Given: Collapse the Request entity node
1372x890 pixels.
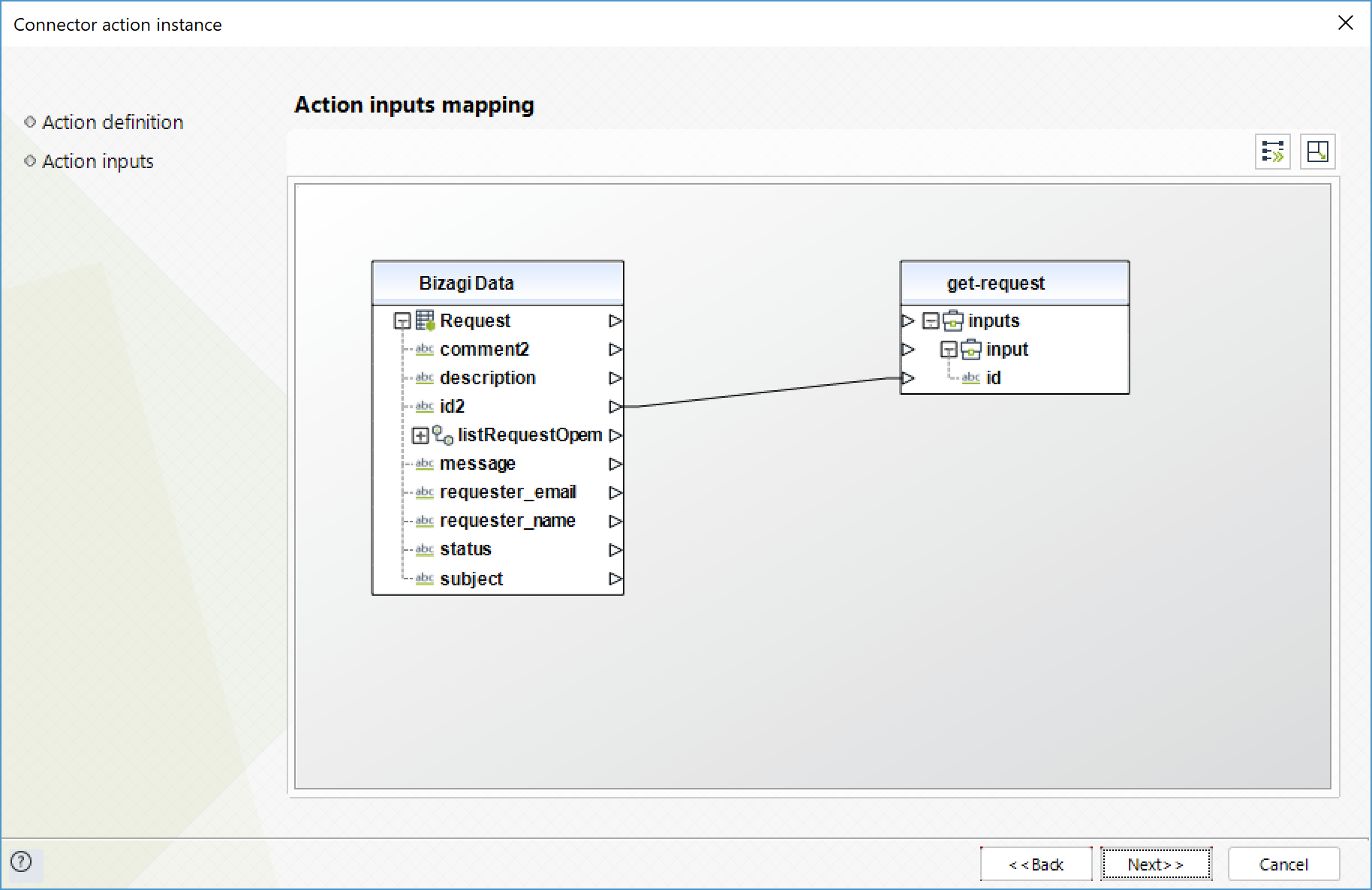Looking at the screenshot, I should [402, 322].
